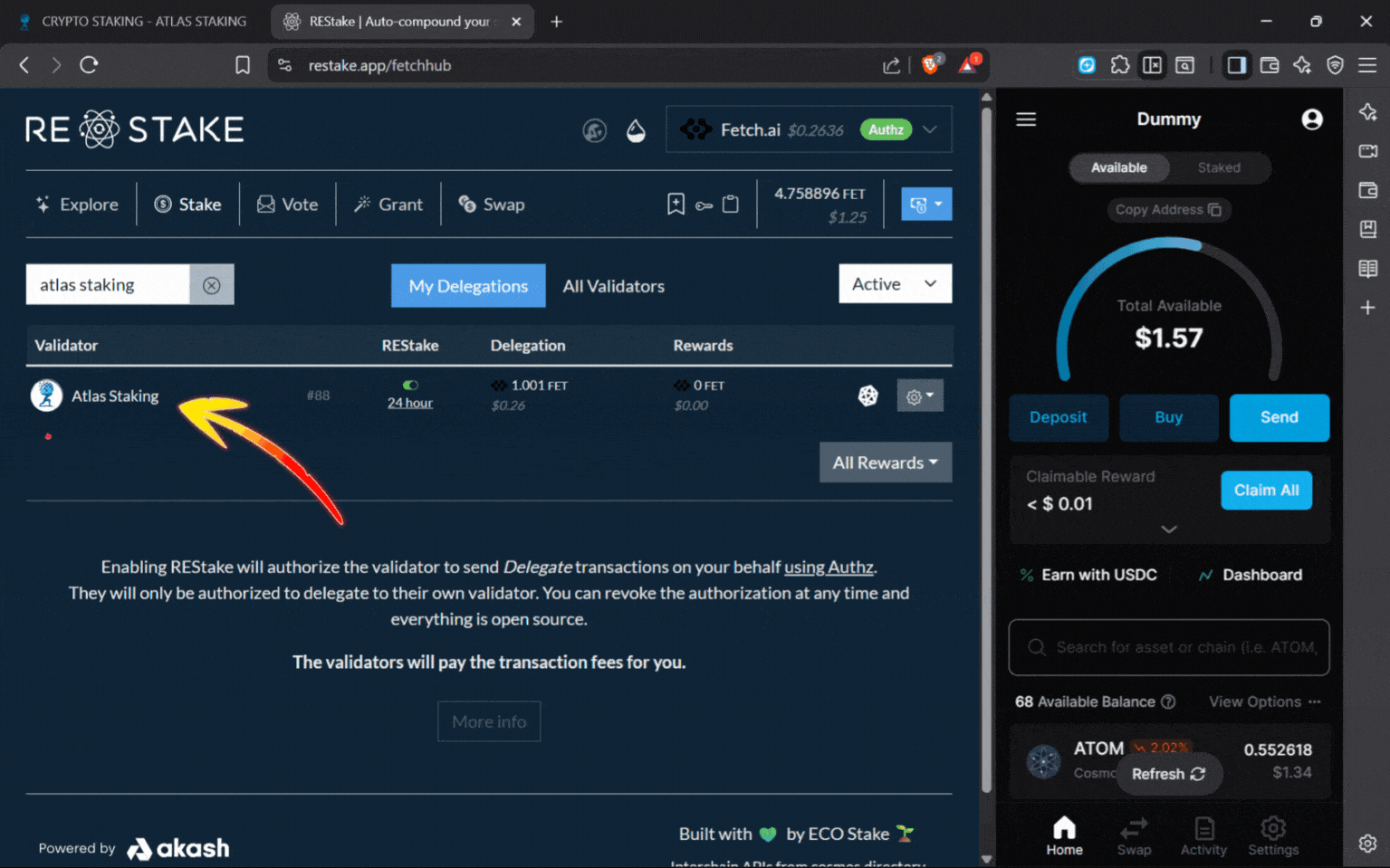Image resolution: width=1390 pixels, height=868 pixels.
Task: Open the Vote menu item
Action: [x=287, y=204]
